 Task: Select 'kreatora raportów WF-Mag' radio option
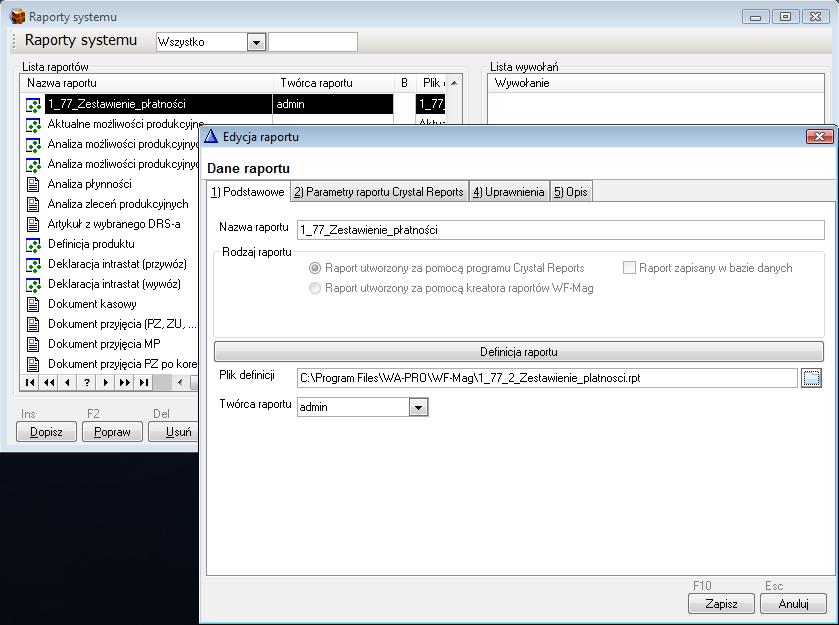(x=316, y=288)
